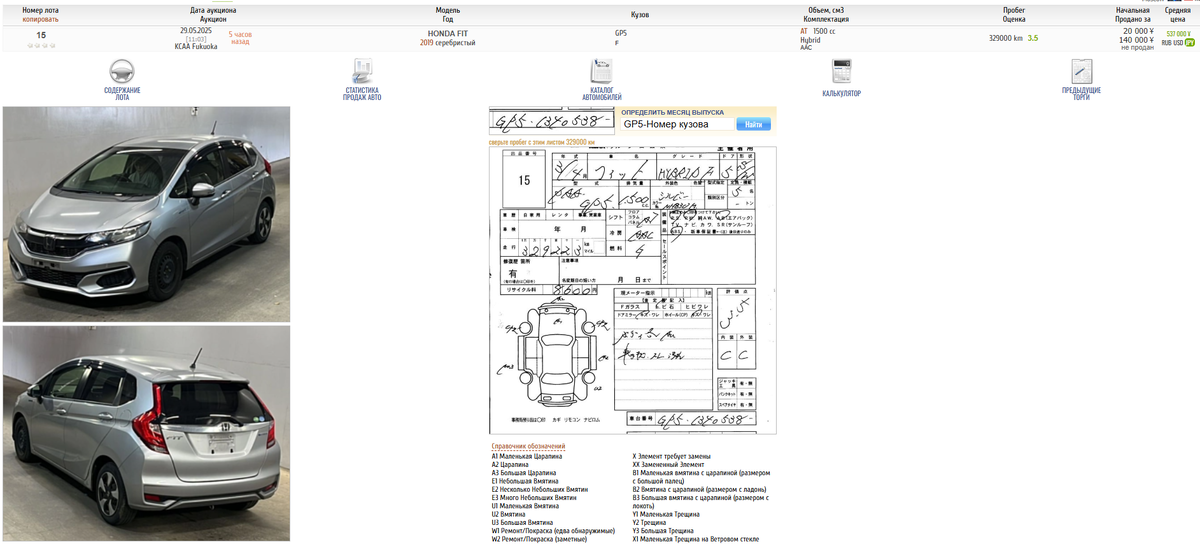
Task: Open 'Предыдущие торги' label link
Action: tap(1081, 93)
